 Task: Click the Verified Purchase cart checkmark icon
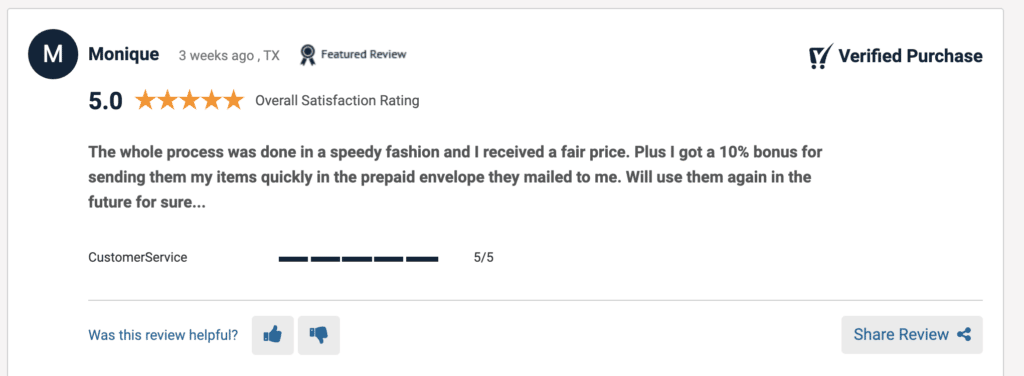tap(821, 56)
